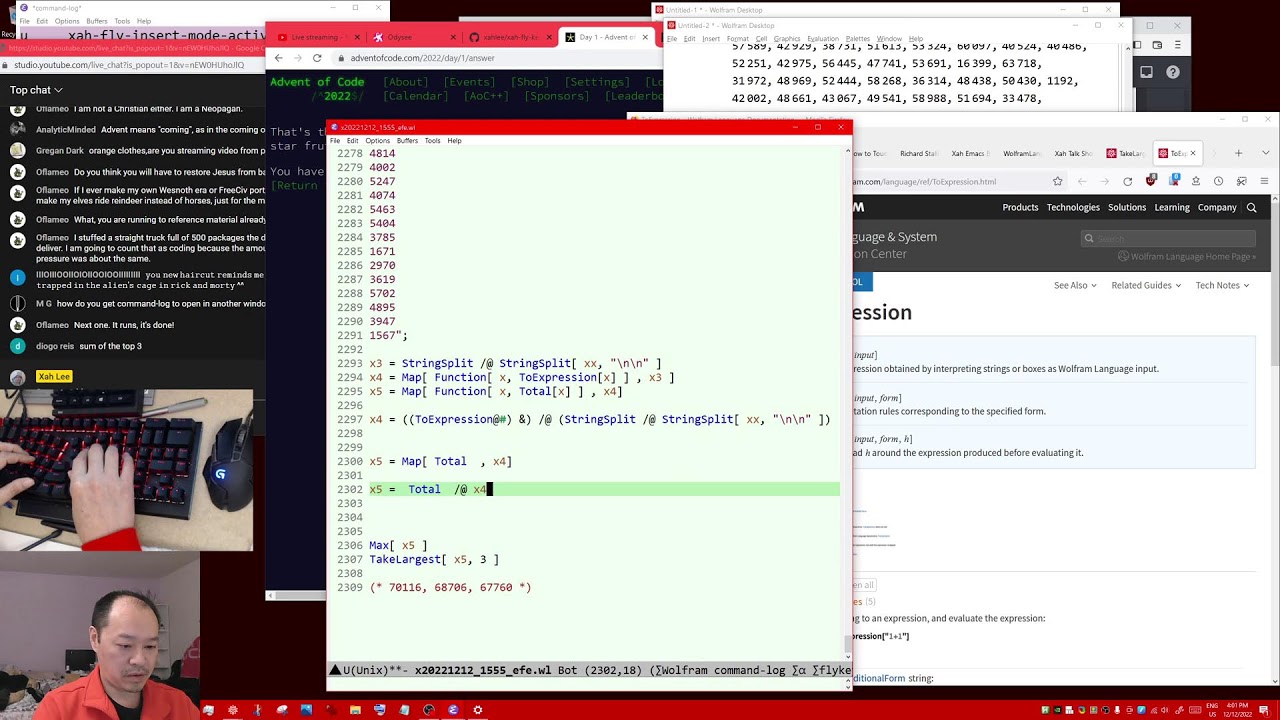This screenshot has width=1280, height=720.
Task: Open the File menu in Emacs window
Action: pos(335,141)
